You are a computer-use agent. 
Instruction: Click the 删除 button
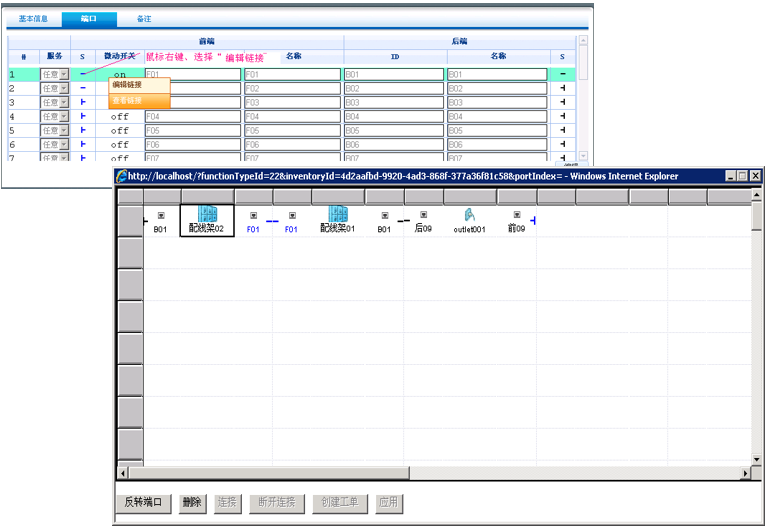pos(193,502)
